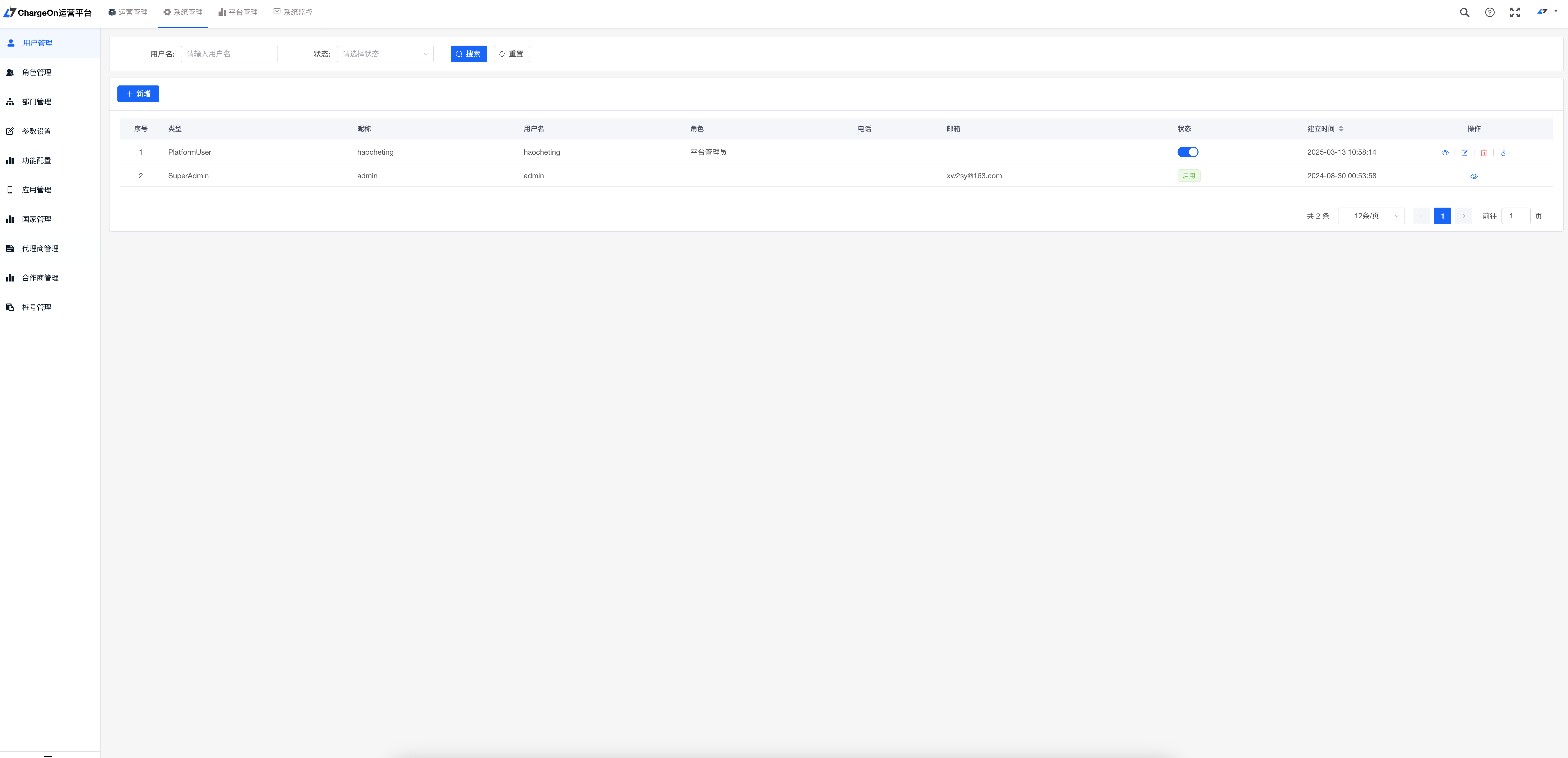
Task: Switch to 平台管理 top tab
Action: click(238, 12)
